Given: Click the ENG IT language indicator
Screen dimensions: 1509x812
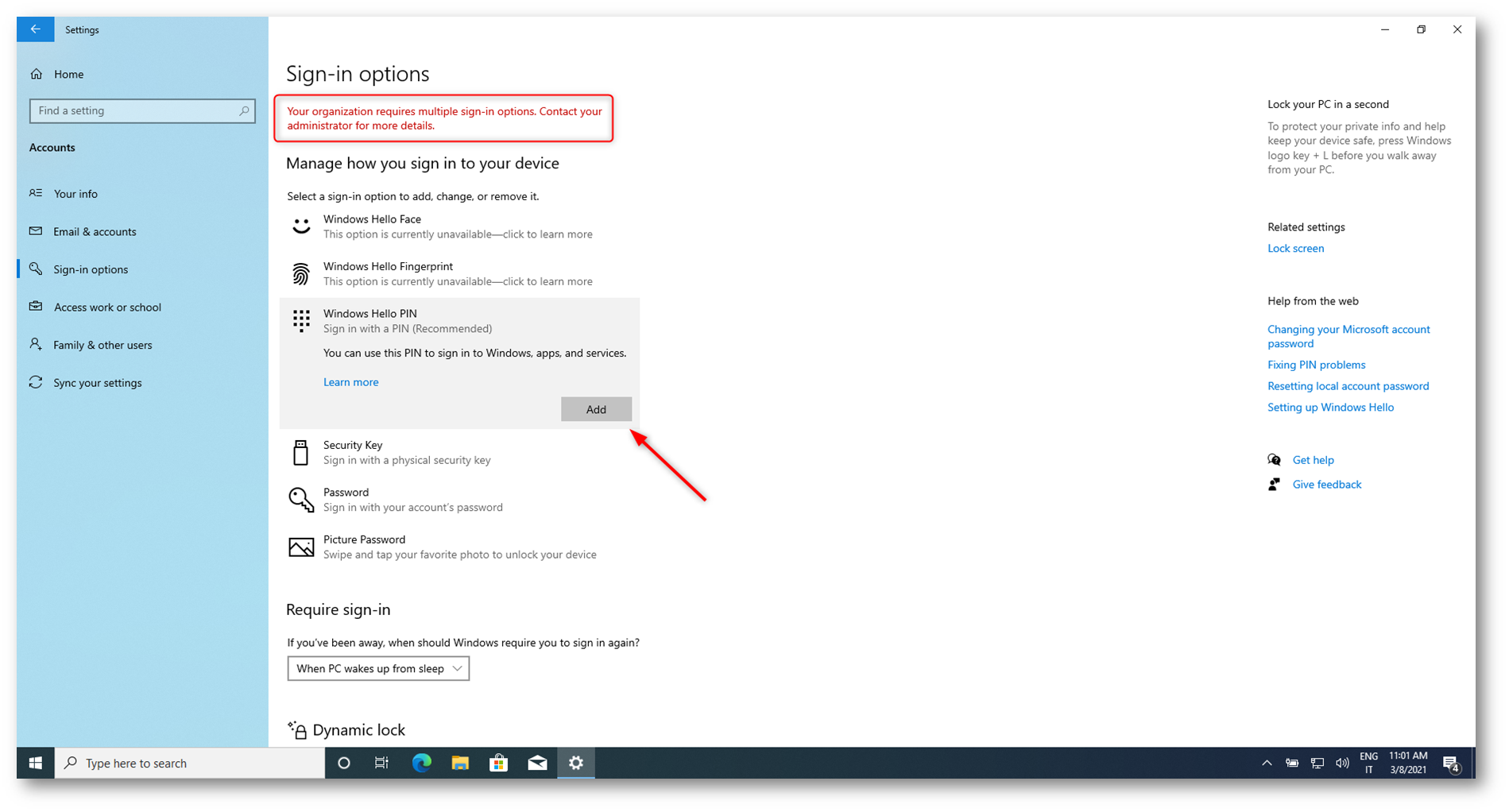Looking at the screenshot, I should pyautogui.click(x=1368, y=763).
